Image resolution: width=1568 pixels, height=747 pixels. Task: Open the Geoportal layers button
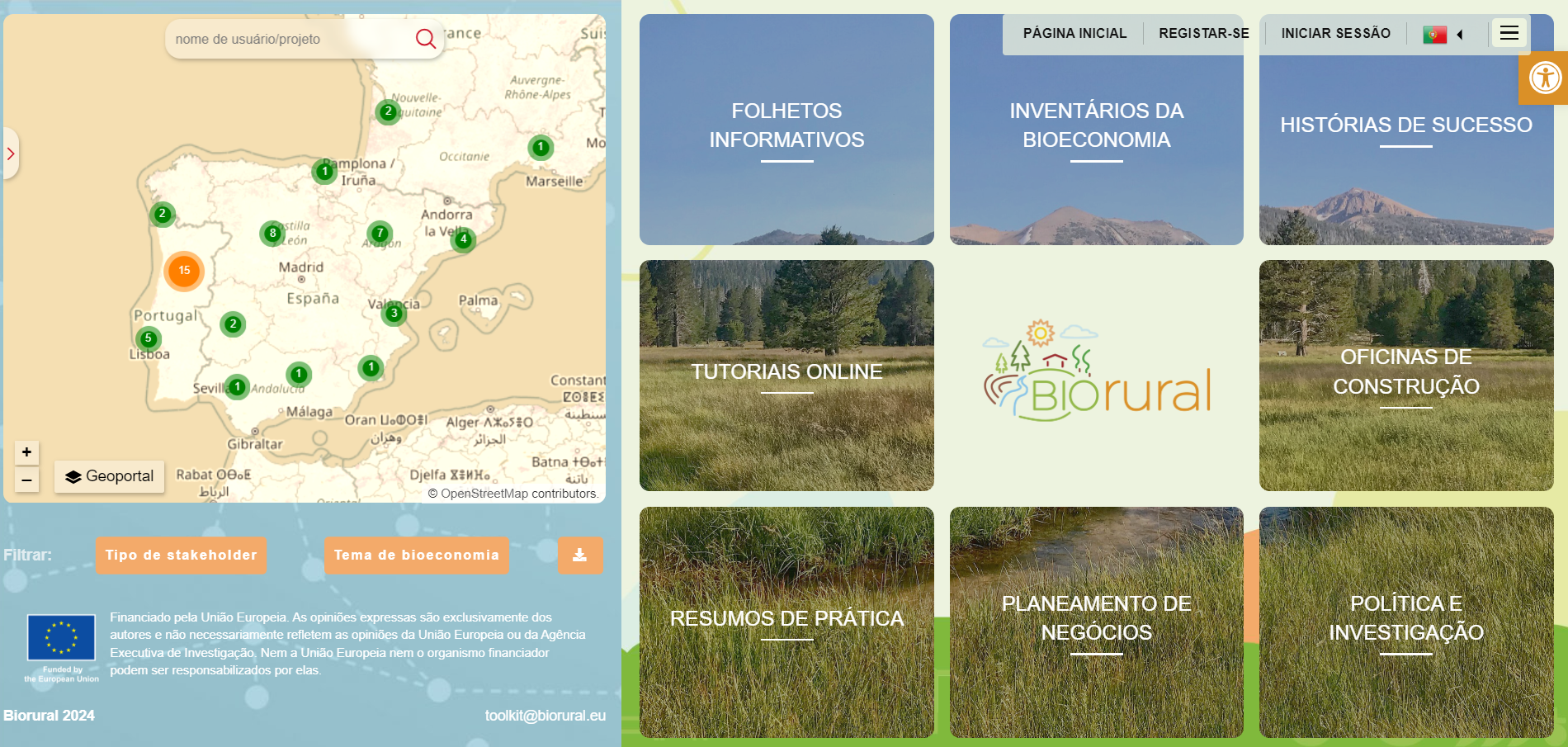coord(110,476)
